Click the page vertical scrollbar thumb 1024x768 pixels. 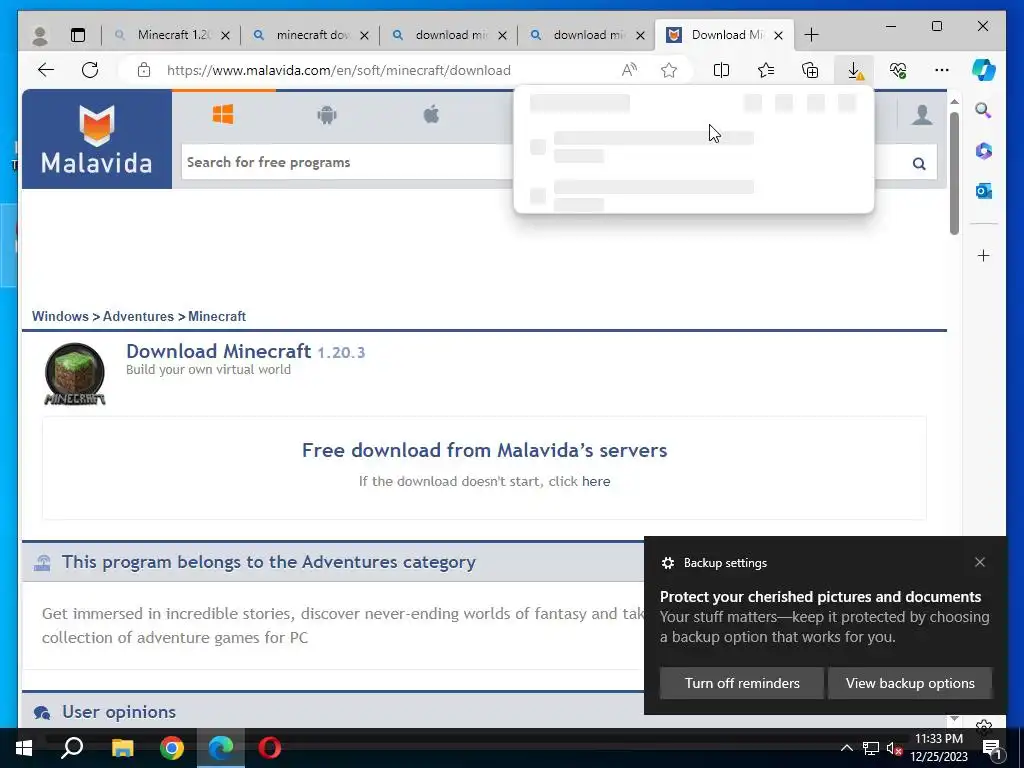pos(954,173)
